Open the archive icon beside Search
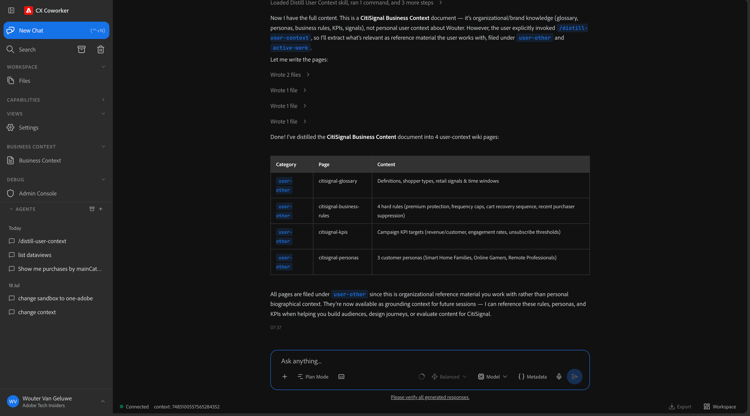750x416 pixels. 81,49
